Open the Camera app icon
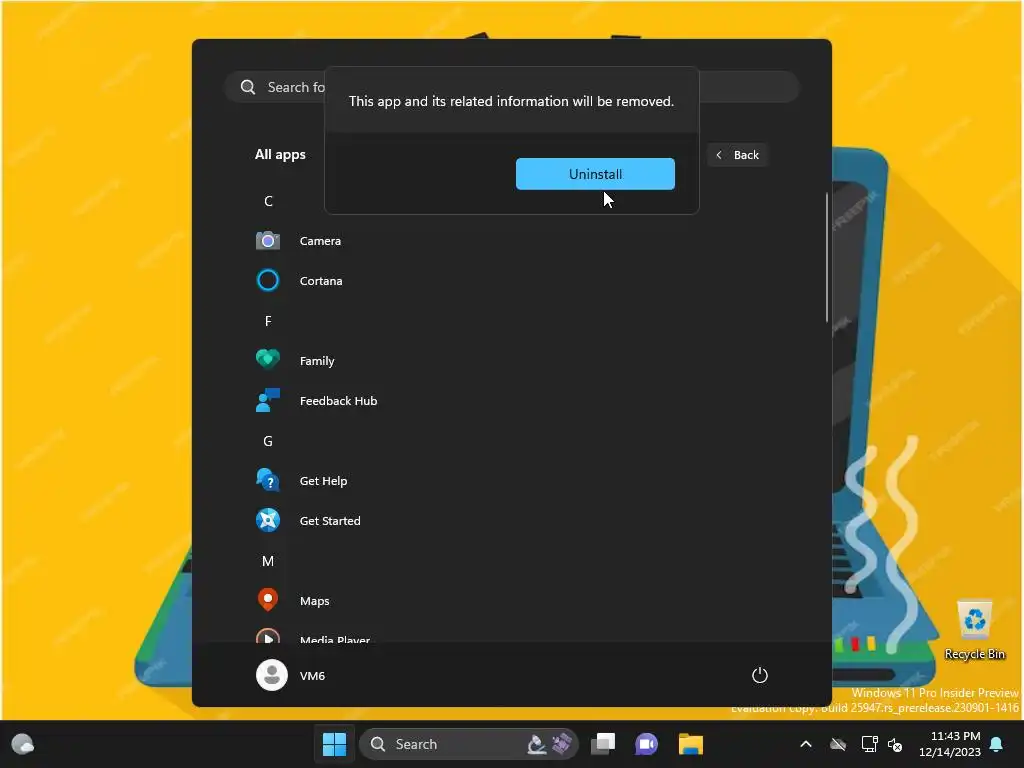 pyautogui.click(x=268, y=241)
